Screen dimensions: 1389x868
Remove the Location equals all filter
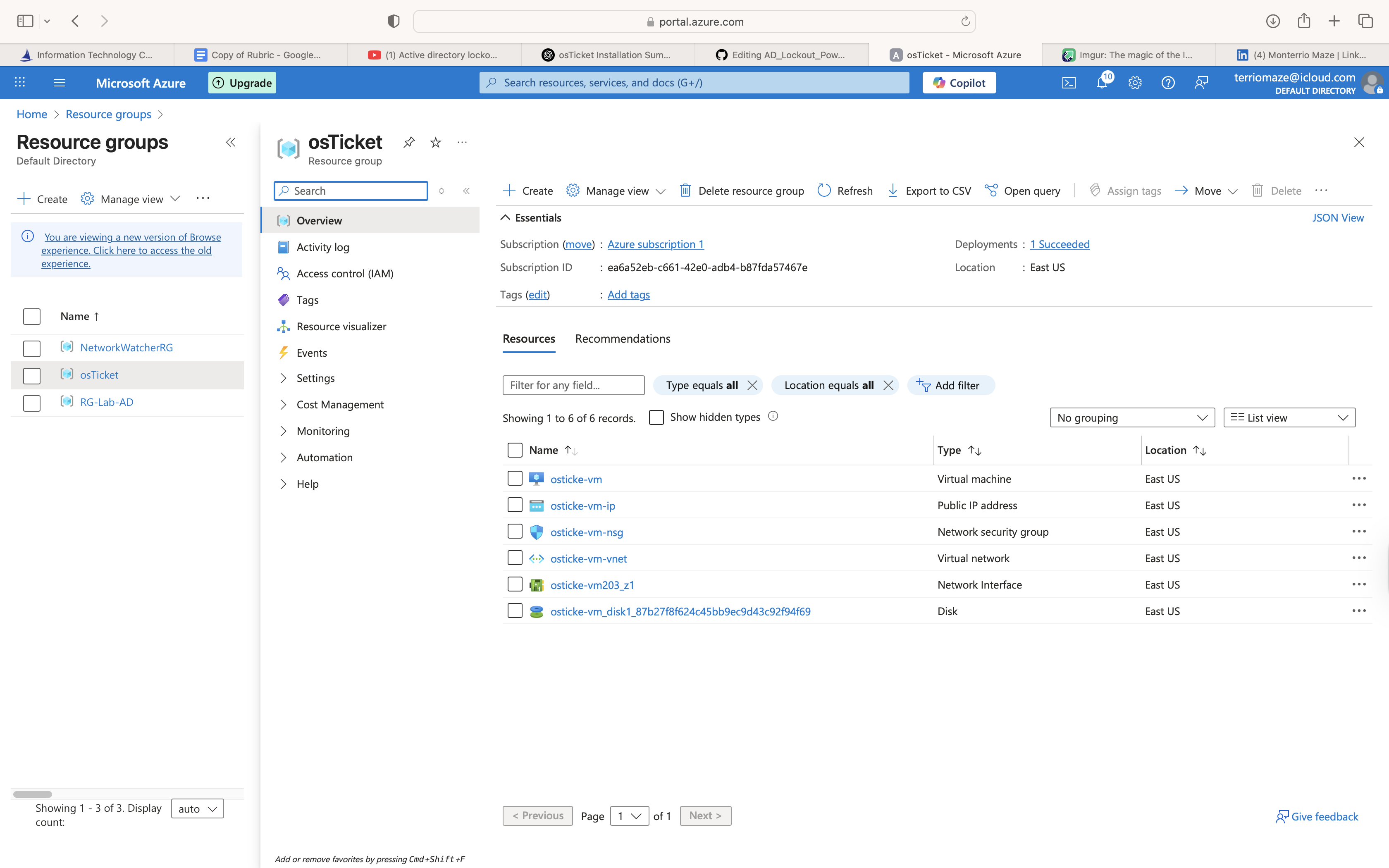pyautogui.click(x=888, y=385)
